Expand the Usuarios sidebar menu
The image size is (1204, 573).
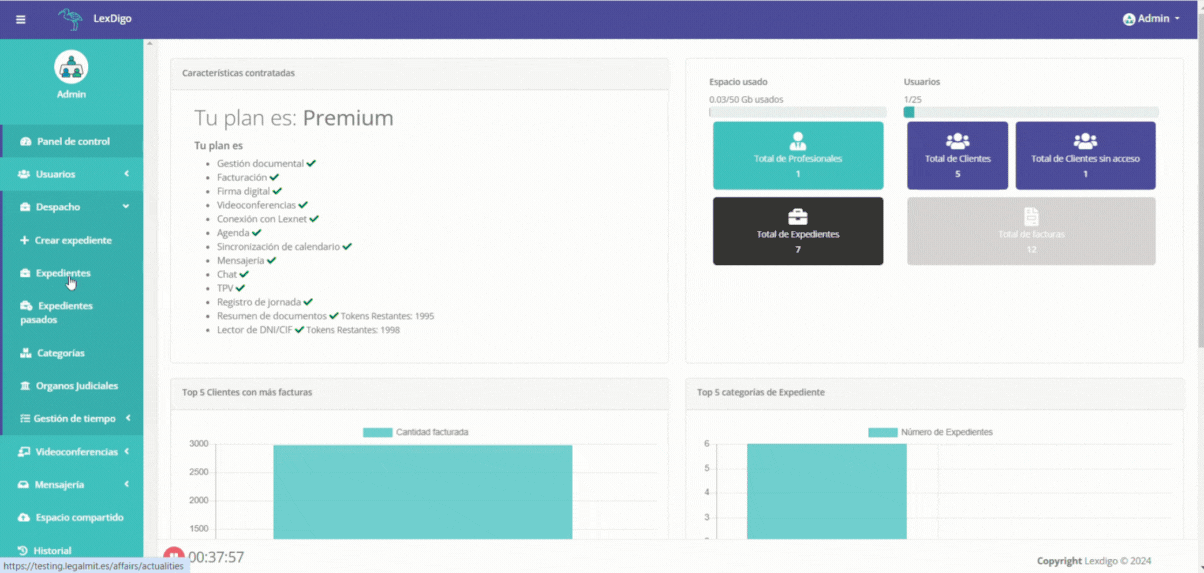pyautogui.click(x=71, y=174)
